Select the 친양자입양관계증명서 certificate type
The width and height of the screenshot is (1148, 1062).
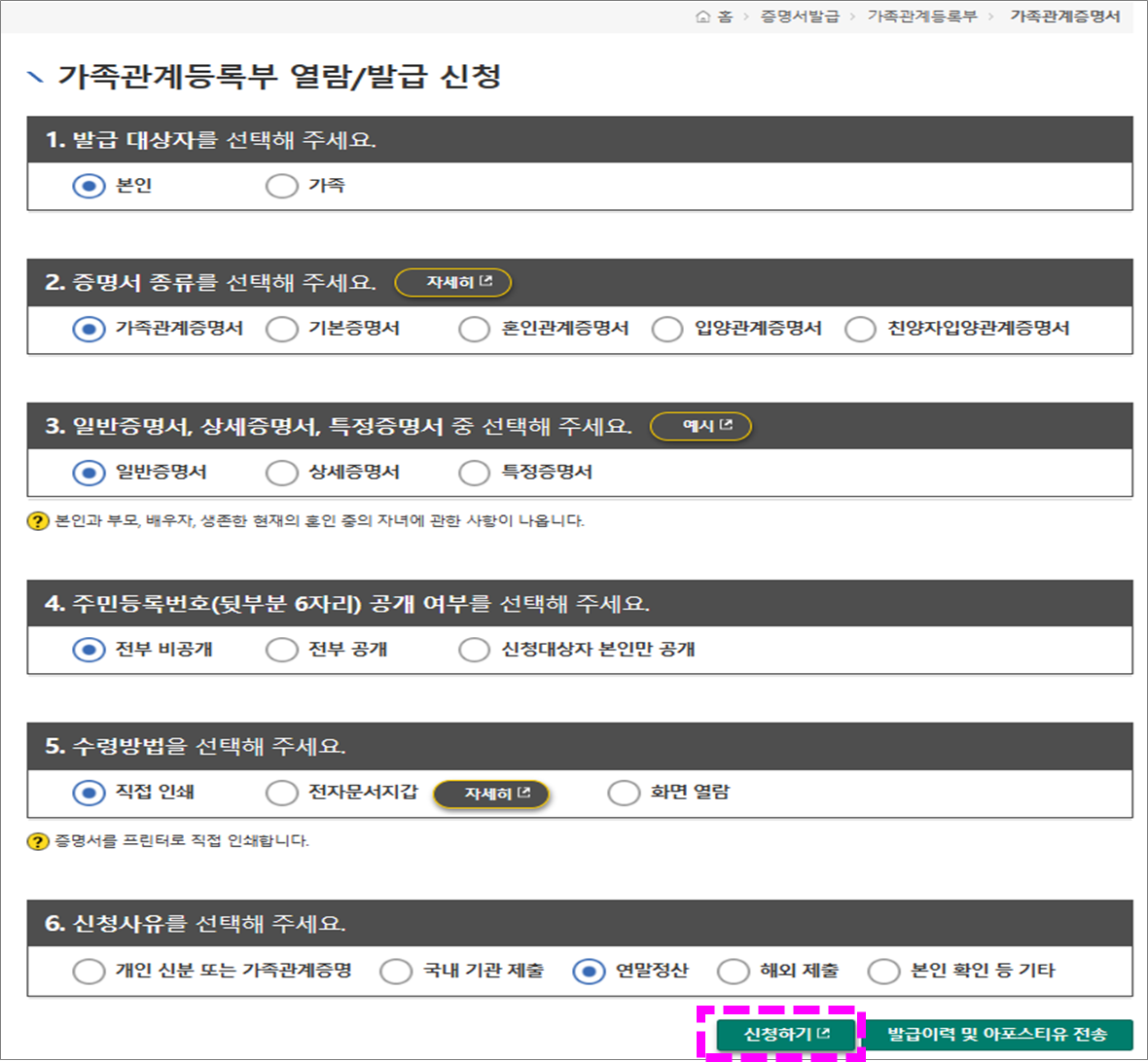[861, 329]
